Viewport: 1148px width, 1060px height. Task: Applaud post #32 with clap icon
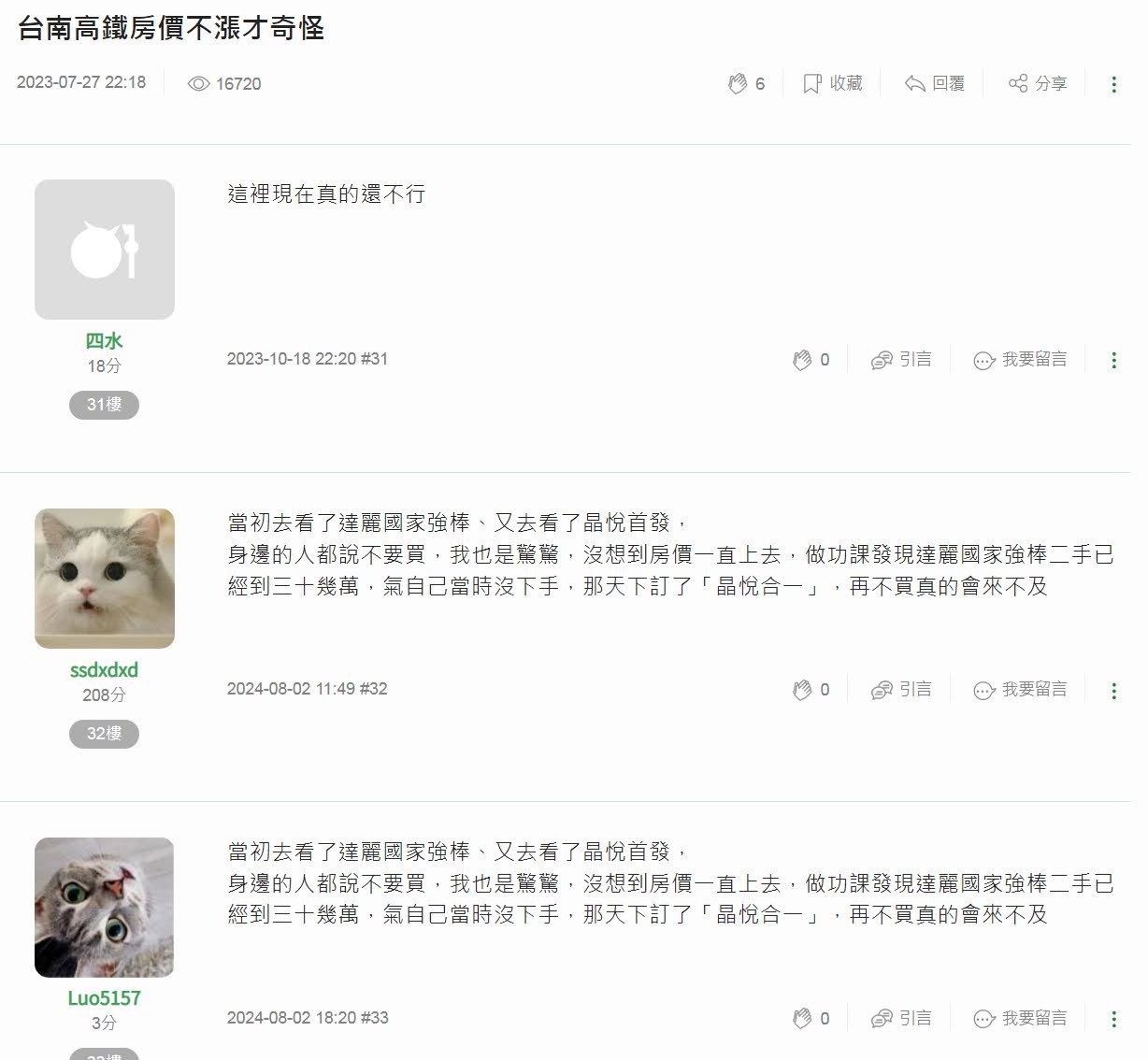[x=802, y=690]
